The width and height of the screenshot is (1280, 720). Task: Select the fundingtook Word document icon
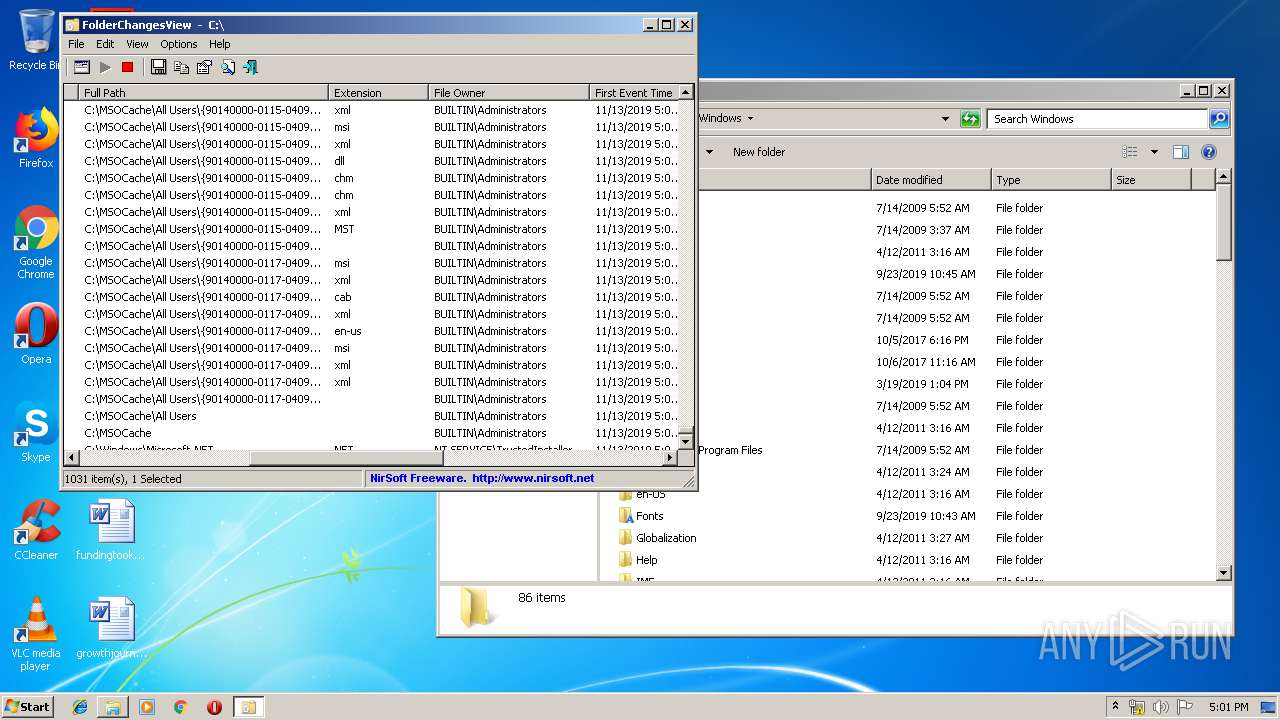pos(110,530)
